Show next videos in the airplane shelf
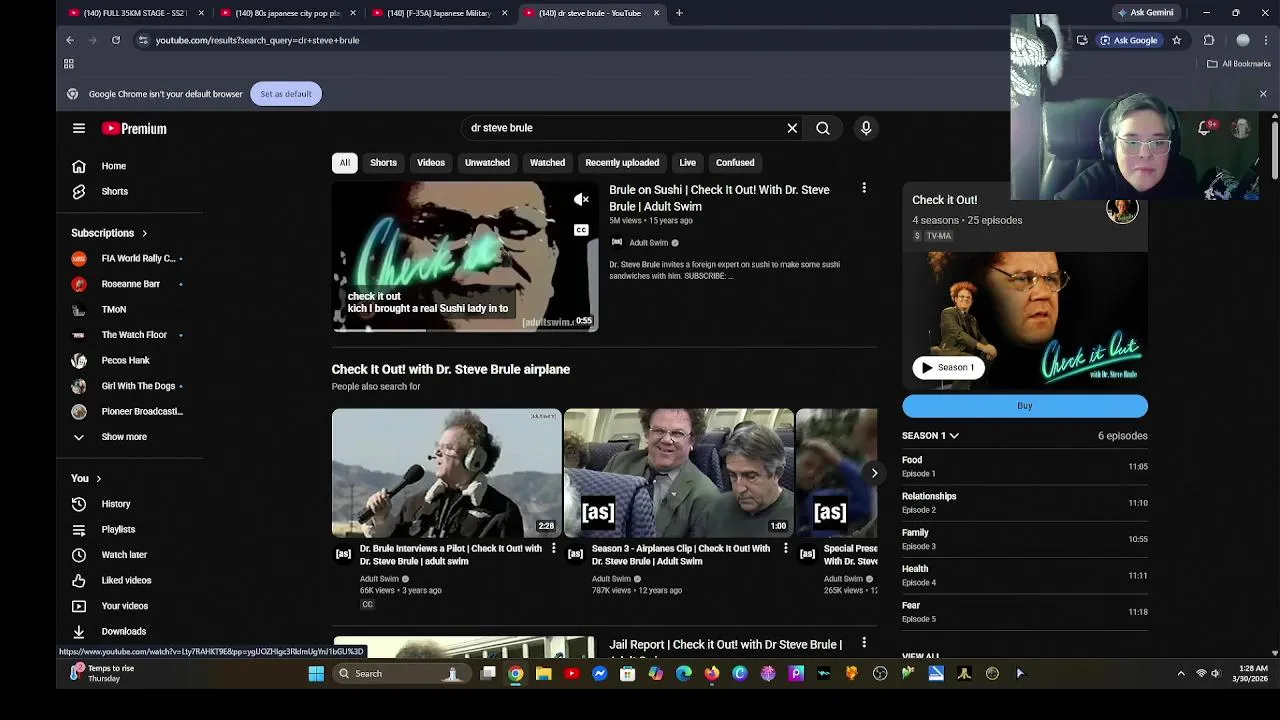The height and width of the screenshot is (720, 1280). click(874, 473)
